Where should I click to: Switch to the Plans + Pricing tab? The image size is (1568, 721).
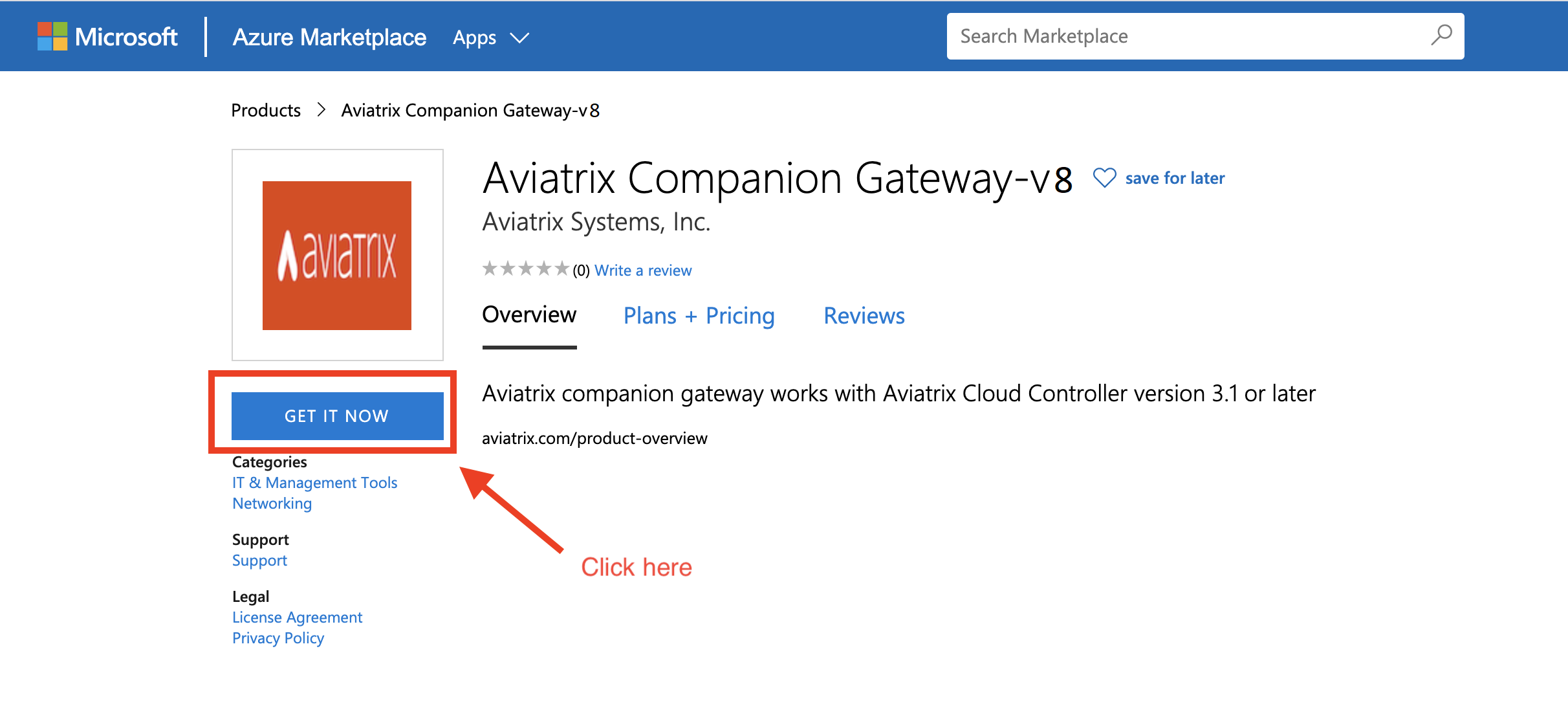click(699, 316)
